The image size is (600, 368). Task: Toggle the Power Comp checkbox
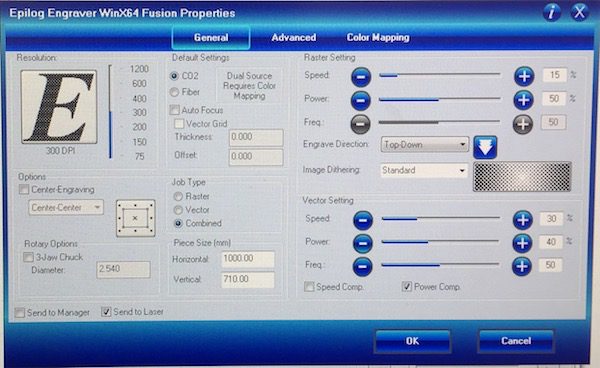[x=407, y=286]
